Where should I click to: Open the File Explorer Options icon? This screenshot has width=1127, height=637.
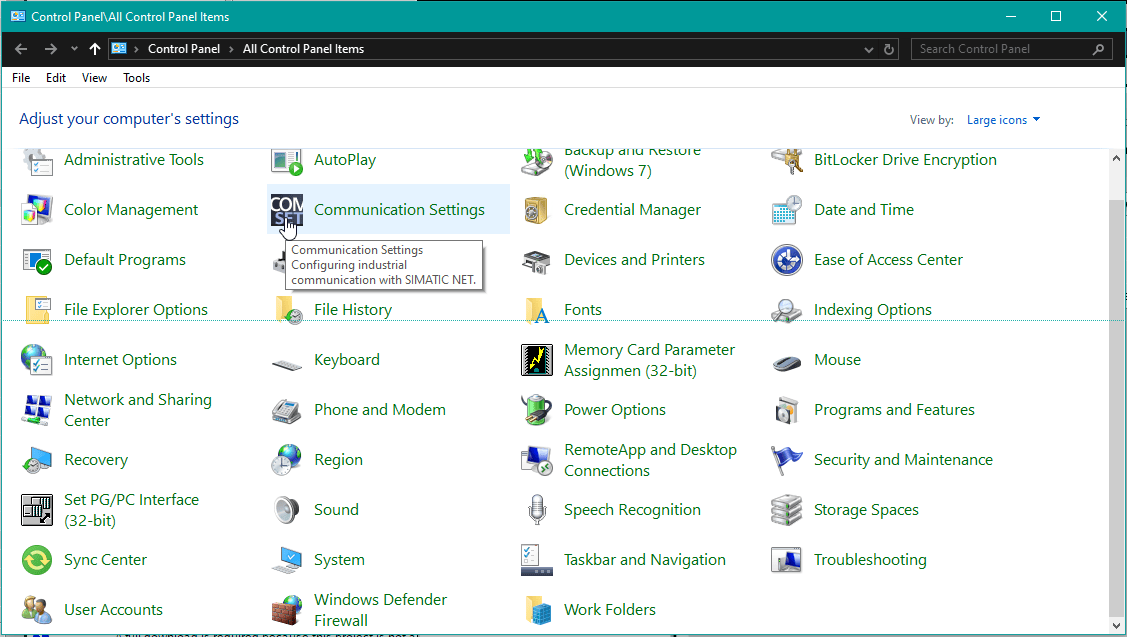click(x=37, y=310)
